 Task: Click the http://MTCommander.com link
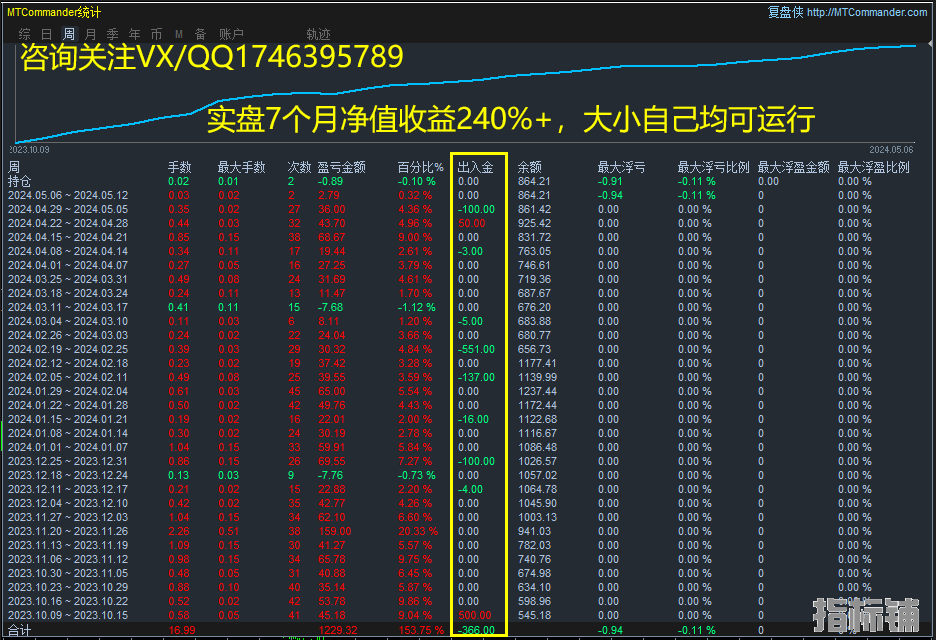coord(867,12)
